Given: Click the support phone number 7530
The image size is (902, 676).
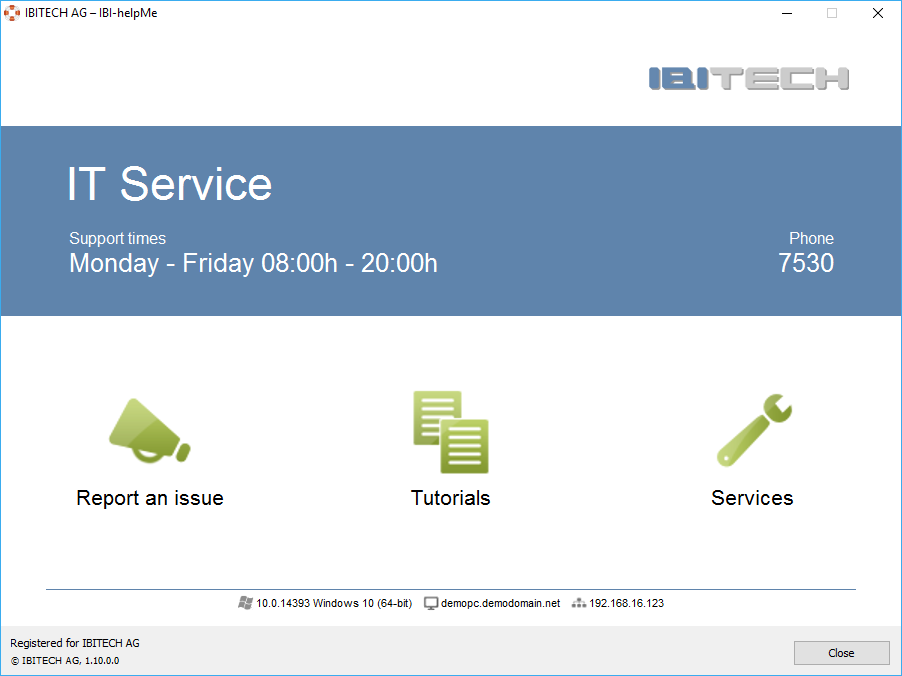Looking at the screenshot, I should (x=805, y=263).
